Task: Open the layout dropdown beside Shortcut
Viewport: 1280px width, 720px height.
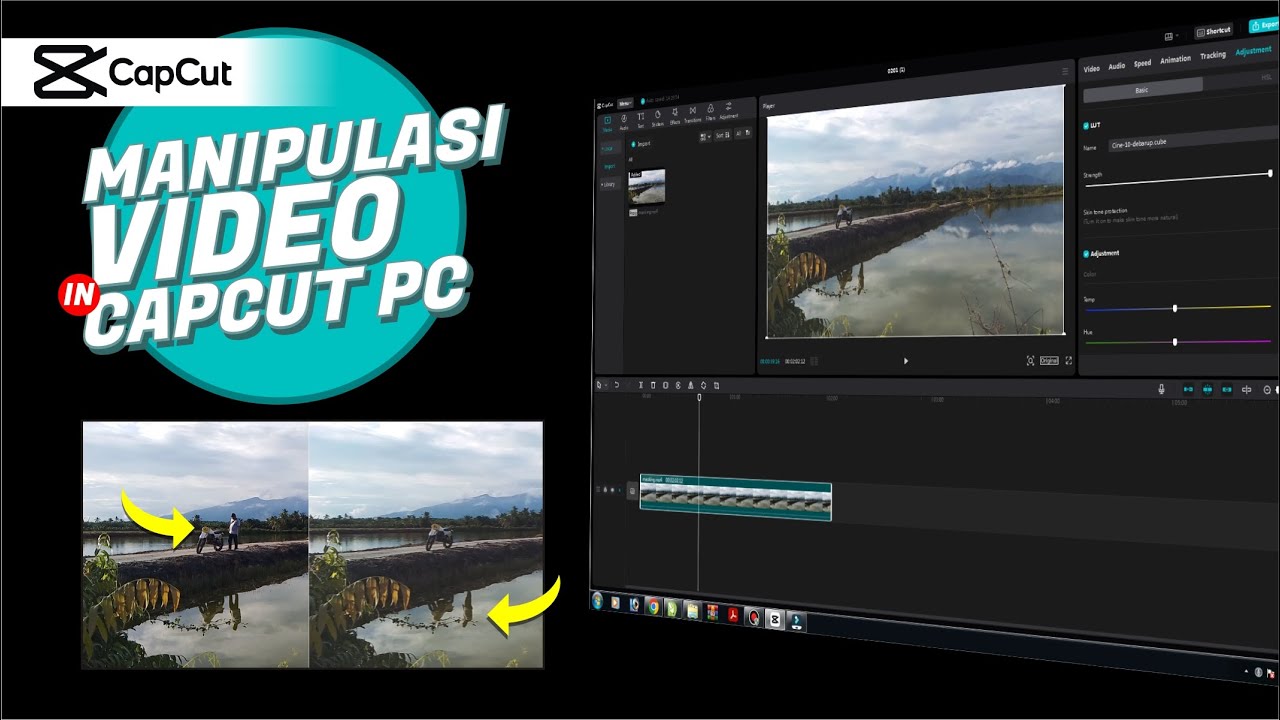Action: tap(1171, 36)
